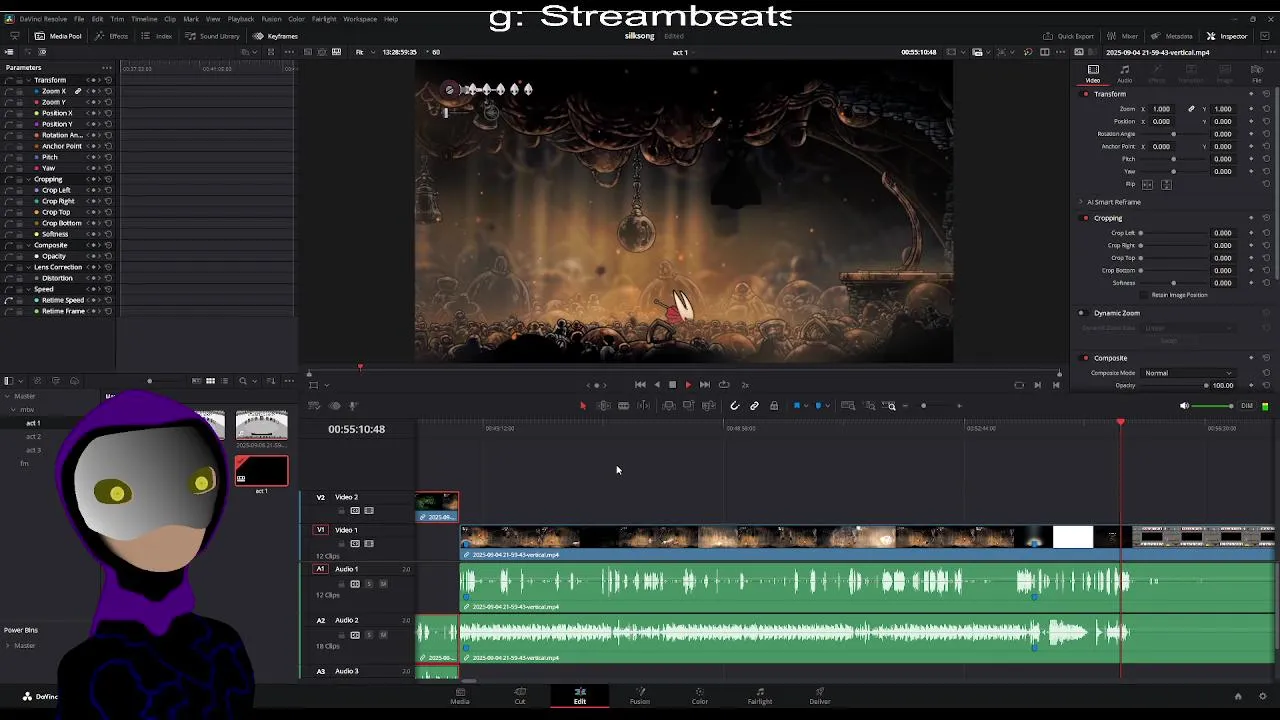Viewport: 1280px width, 720px height.
Task: Mute the Audio 1 track
Action: (x=383, y=583)
